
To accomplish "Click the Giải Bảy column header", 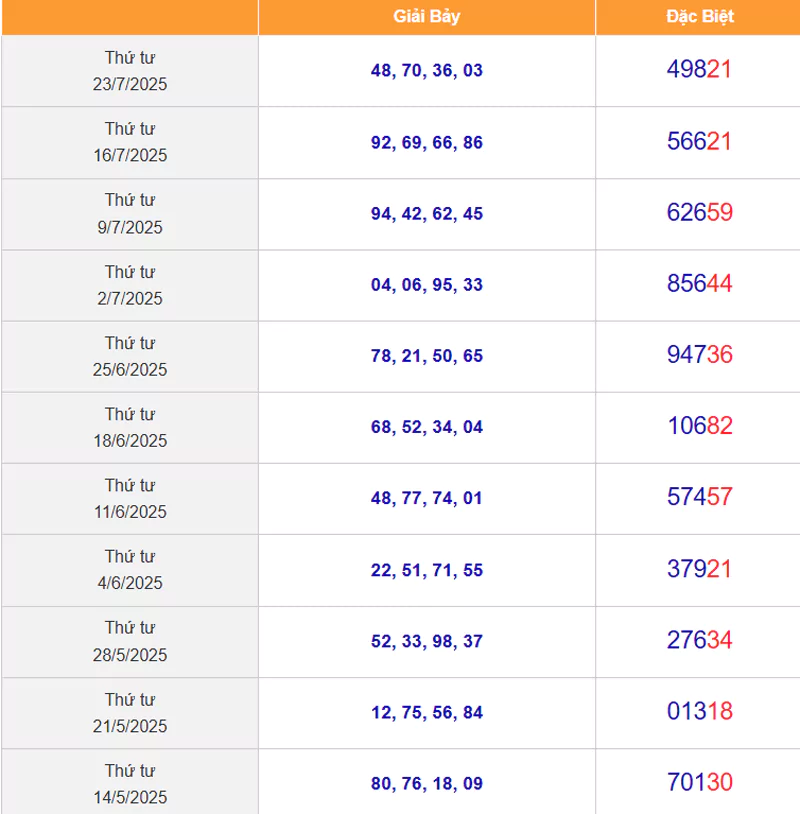I will (426, 17).
